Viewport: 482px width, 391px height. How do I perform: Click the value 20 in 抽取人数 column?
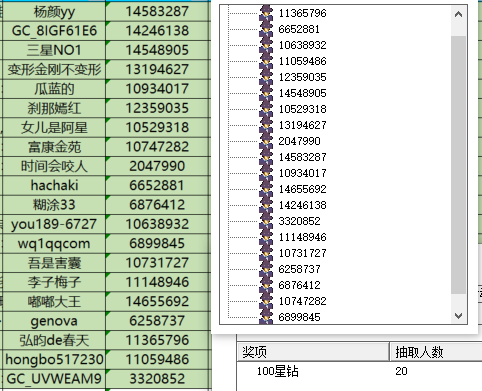click(401, 371)
